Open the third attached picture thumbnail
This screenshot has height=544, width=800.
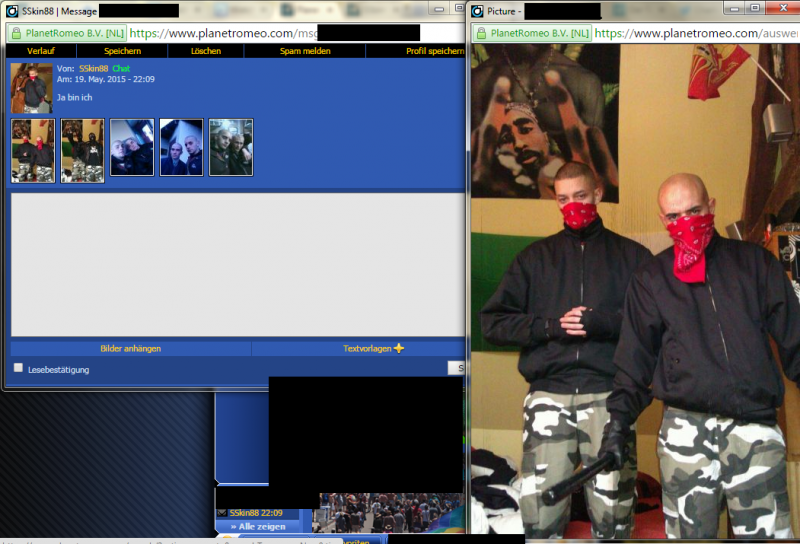(x=132, y=148)
